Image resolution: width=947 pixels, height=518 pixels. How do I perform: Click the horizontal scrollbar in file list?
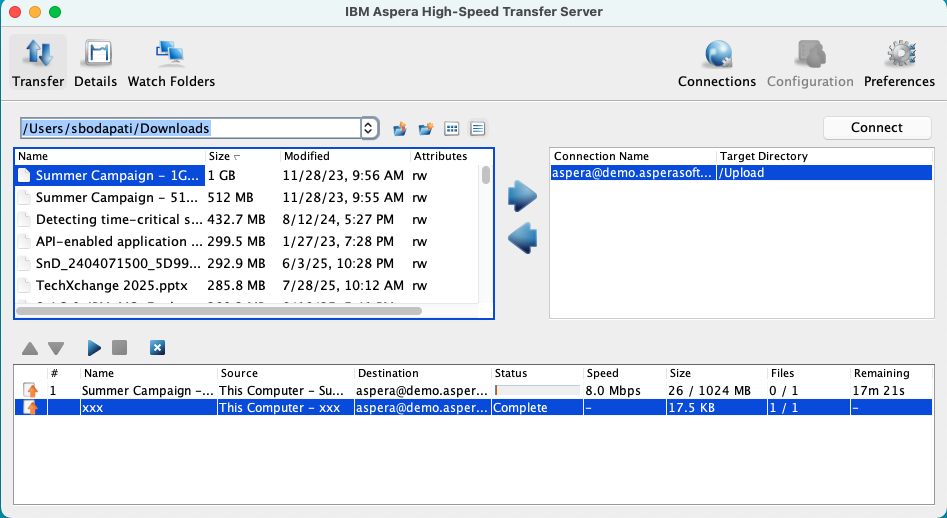[219, 311]
